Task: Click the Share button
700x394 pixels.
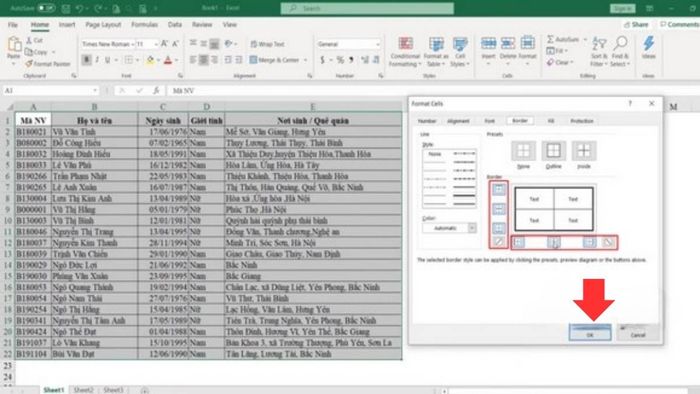Action: 636,25
